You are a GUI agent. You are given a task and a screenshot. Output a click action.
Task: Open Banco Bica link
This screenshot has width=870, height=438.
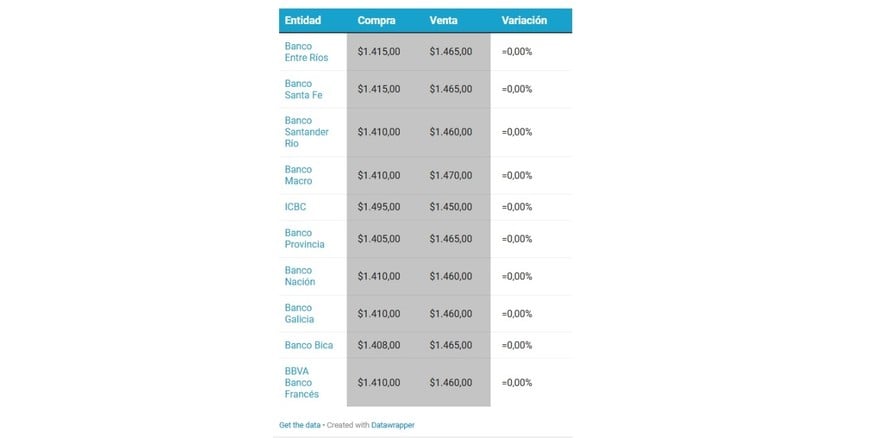[x=309, y=345]
